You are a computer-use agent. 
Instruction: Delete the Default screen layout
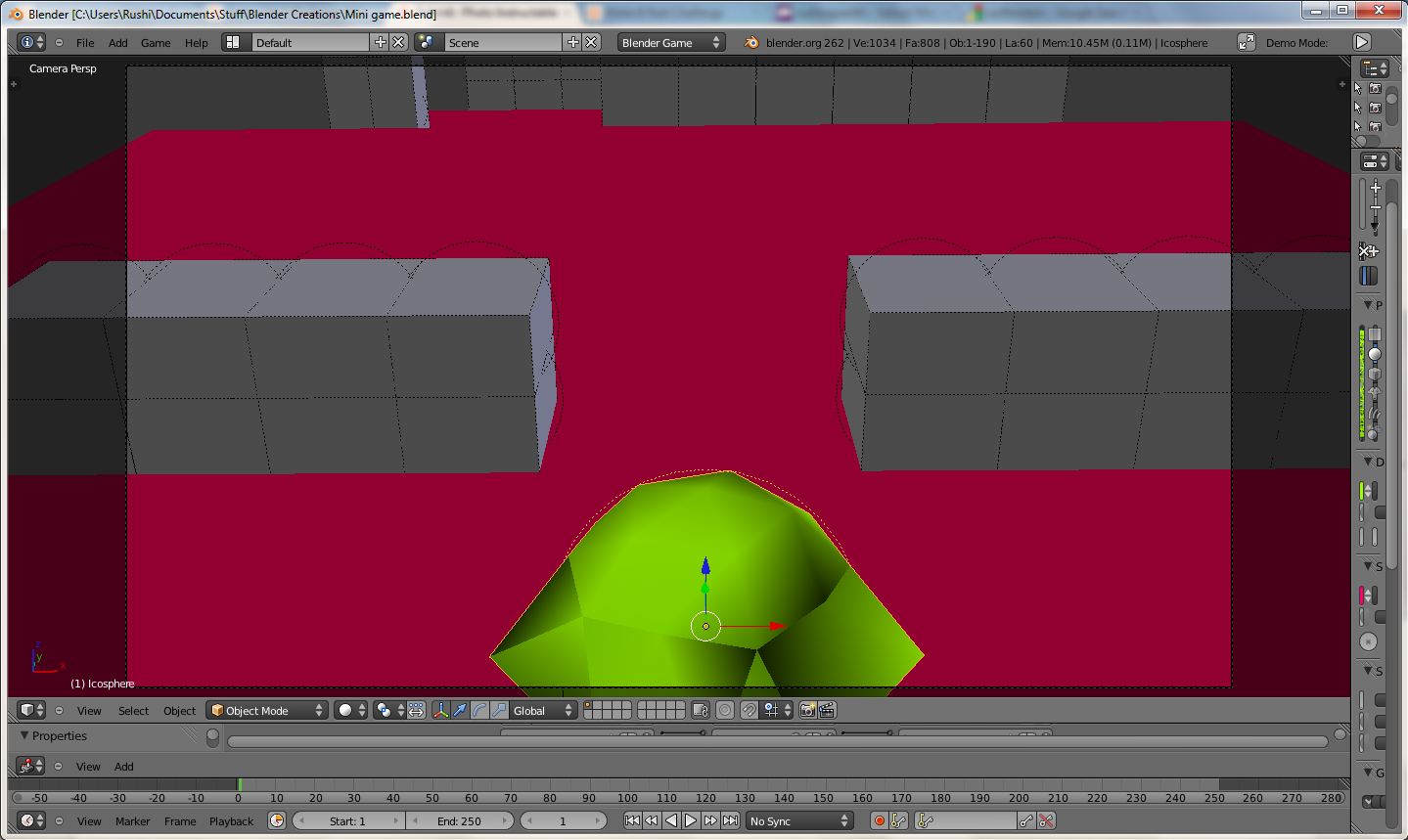(x=398, y=42)
